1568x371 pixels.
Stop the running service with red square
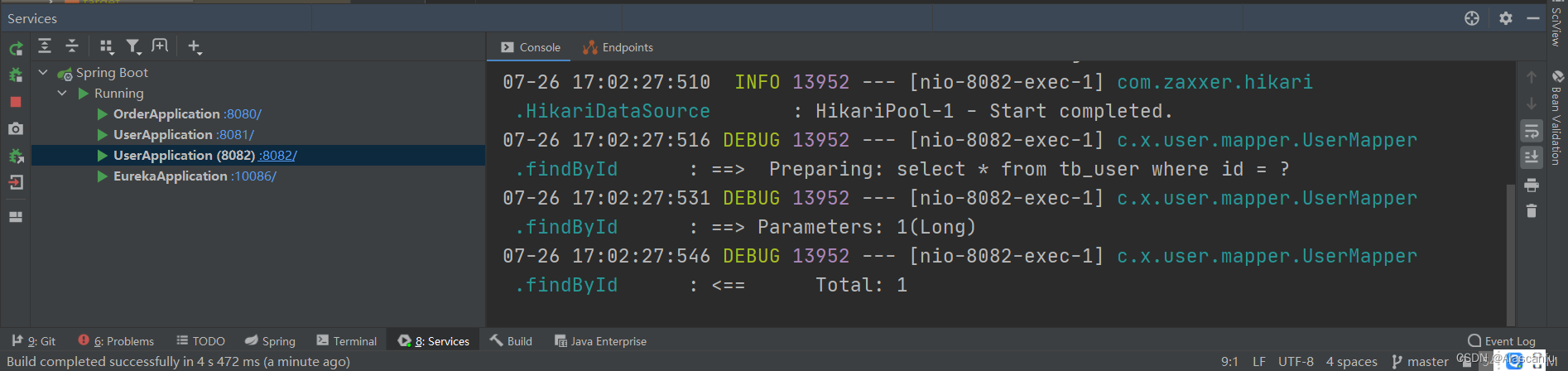(16, 102)
